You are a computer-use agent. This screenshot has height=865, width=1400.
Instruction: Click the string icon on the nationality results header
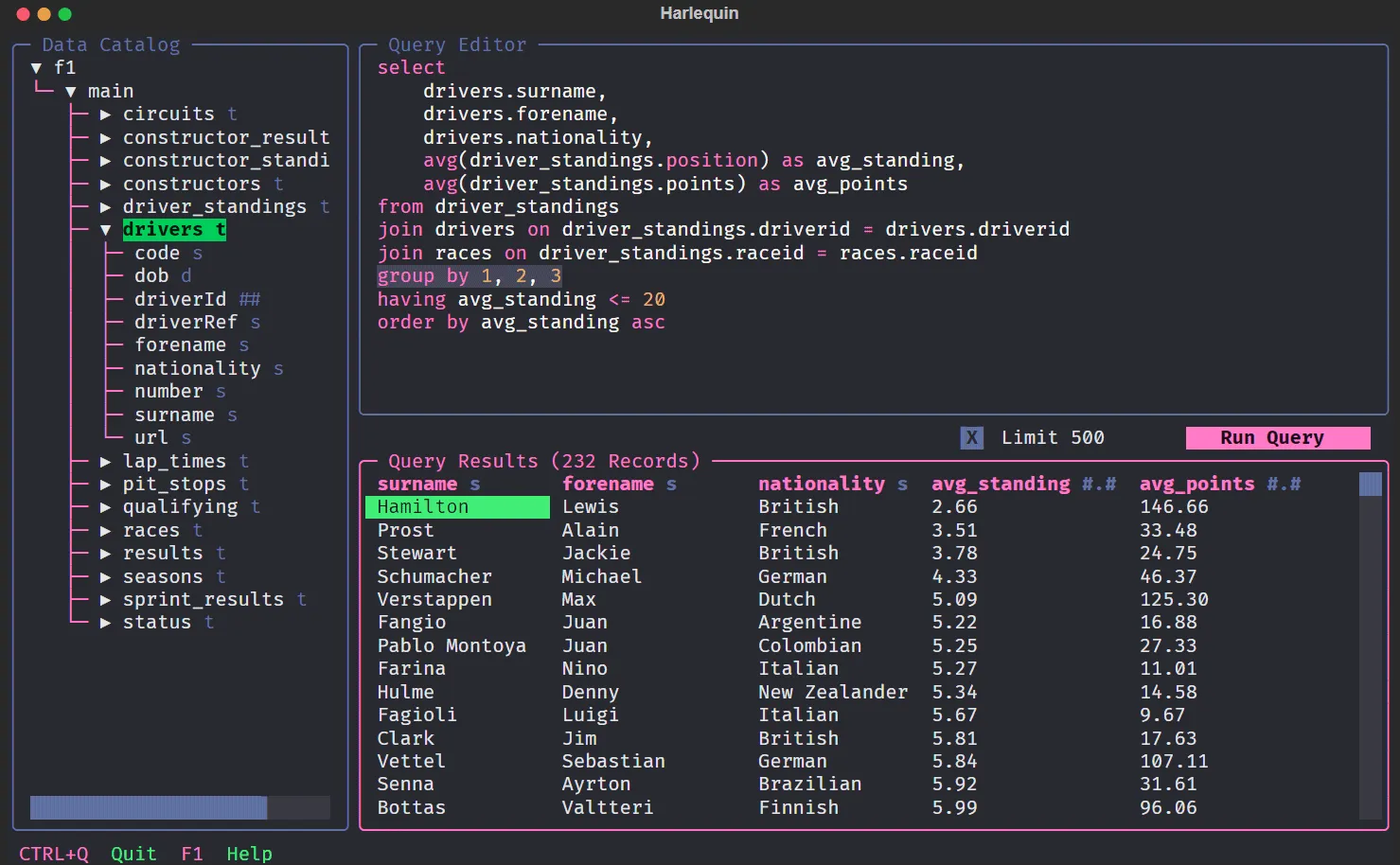click(x=901, y=484)
